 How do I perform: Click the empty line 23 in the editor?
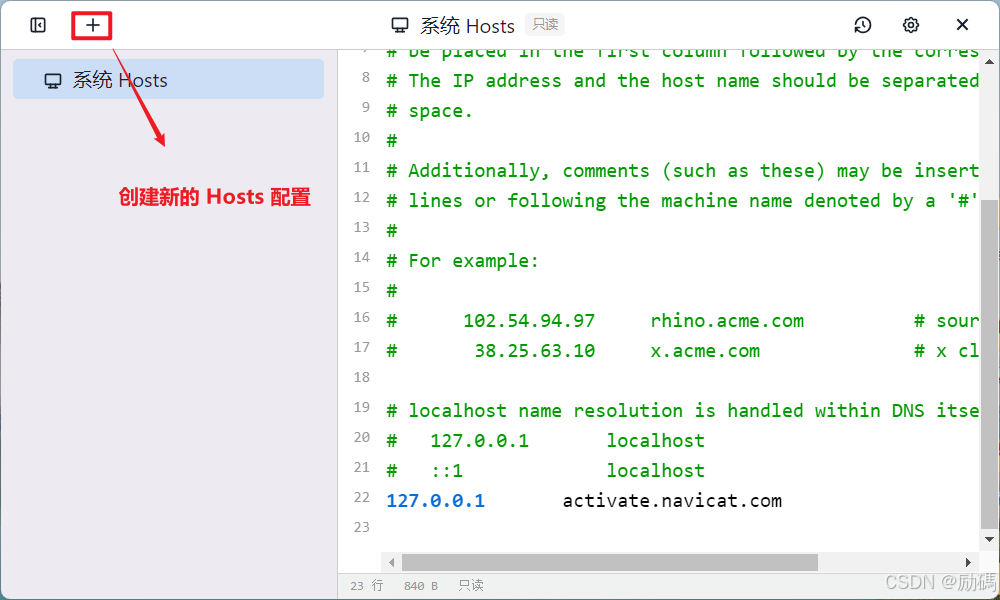click(500, 527)
